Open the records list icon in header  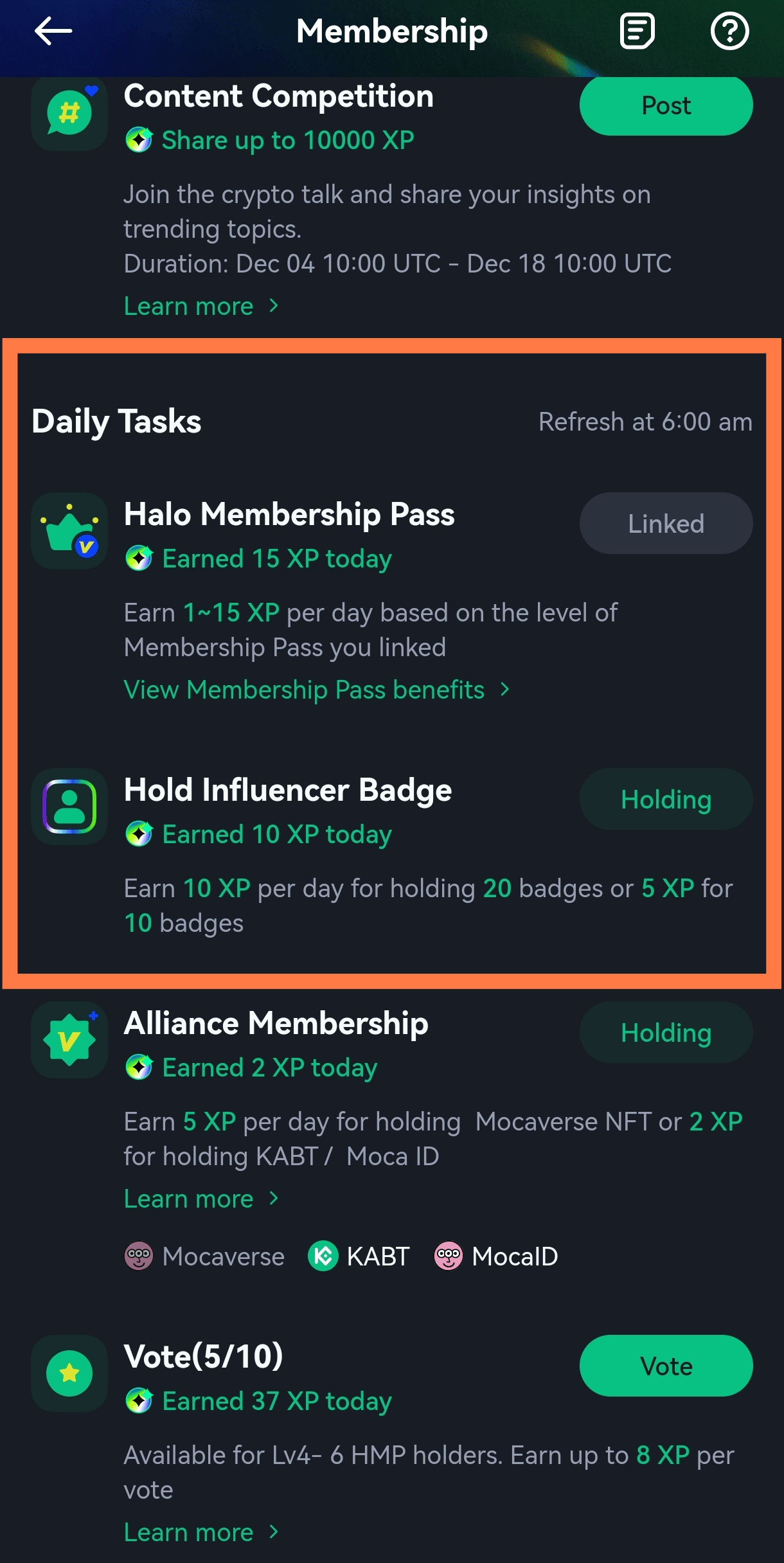pyautogui.click(x=637, y=31)
